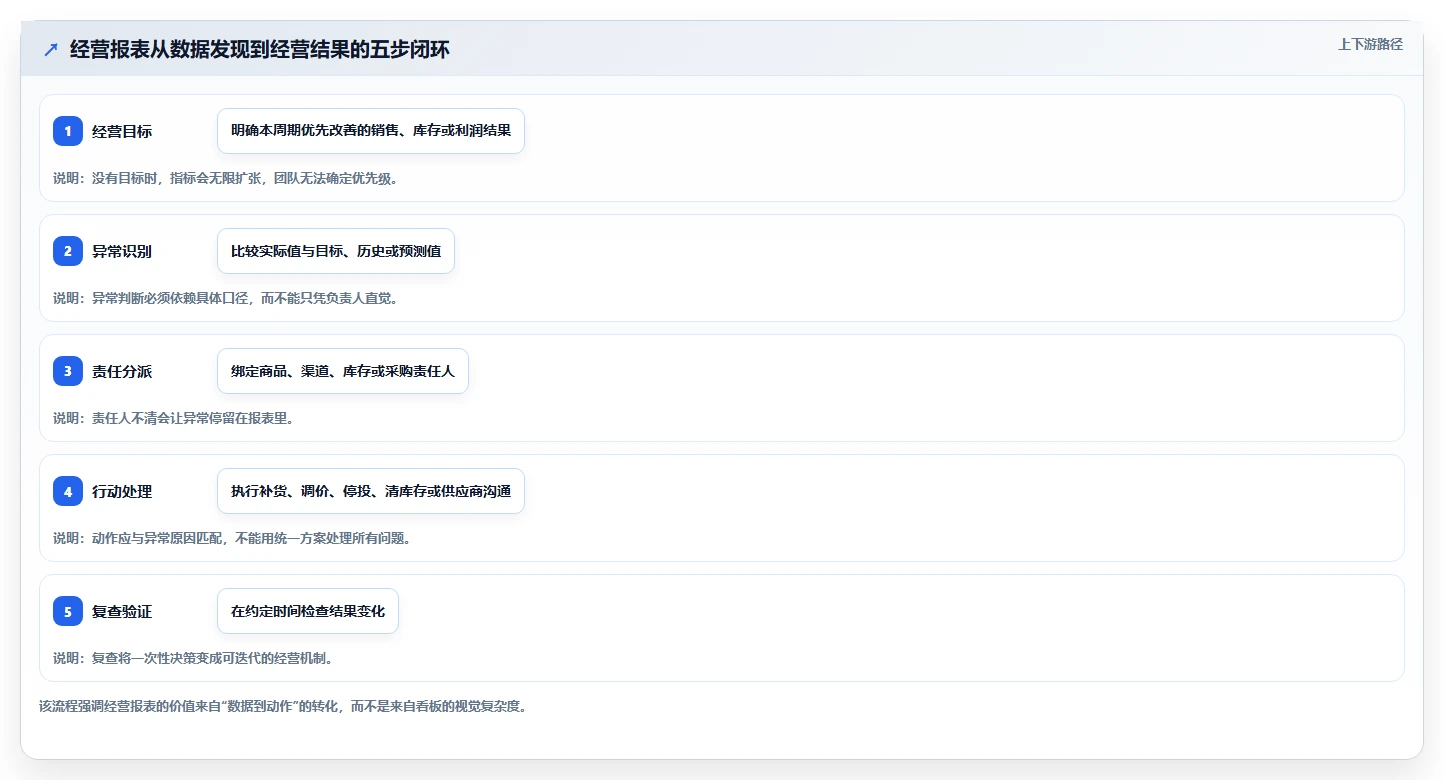Select the 复查验证 step label
This screenshot has height=780, width=1444.
122,611
